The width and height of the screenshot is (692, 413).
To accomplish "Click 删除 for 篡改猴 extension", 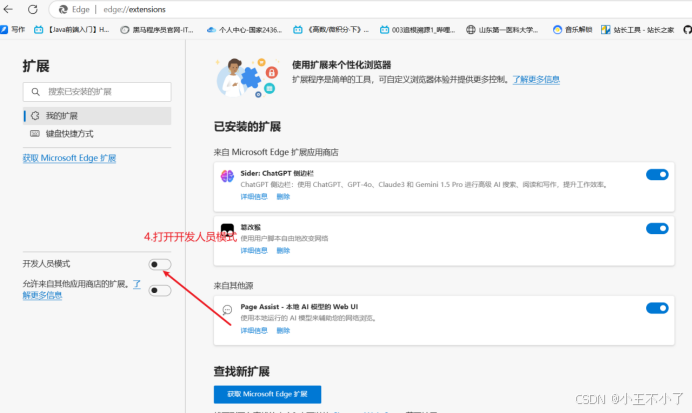I will 283,251.
